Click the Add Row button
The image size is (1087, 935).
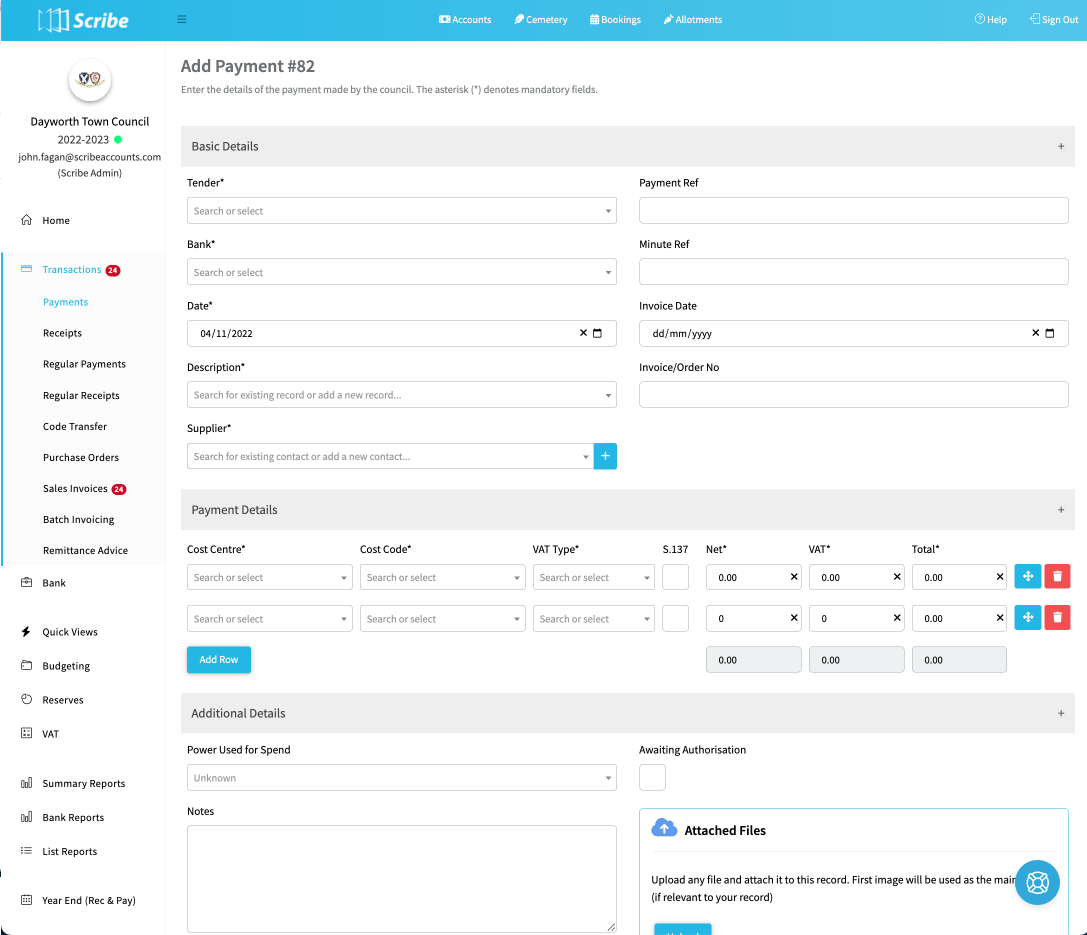click(x=218, y=659)
